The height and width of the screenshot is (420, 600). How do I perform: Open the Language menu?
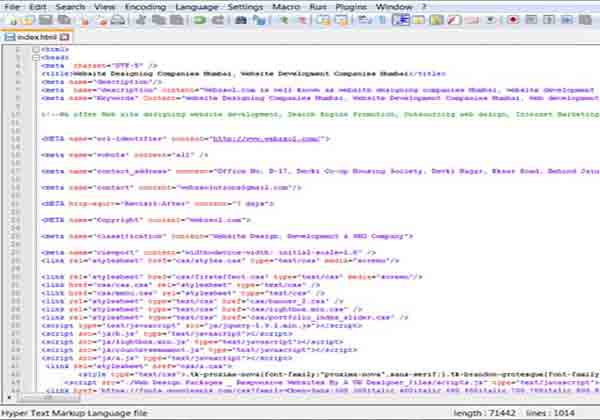point(197,7)
